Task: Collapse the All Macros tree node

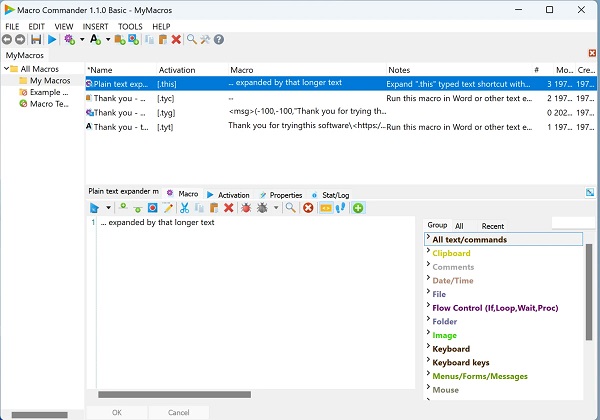Action: (7, 69)
